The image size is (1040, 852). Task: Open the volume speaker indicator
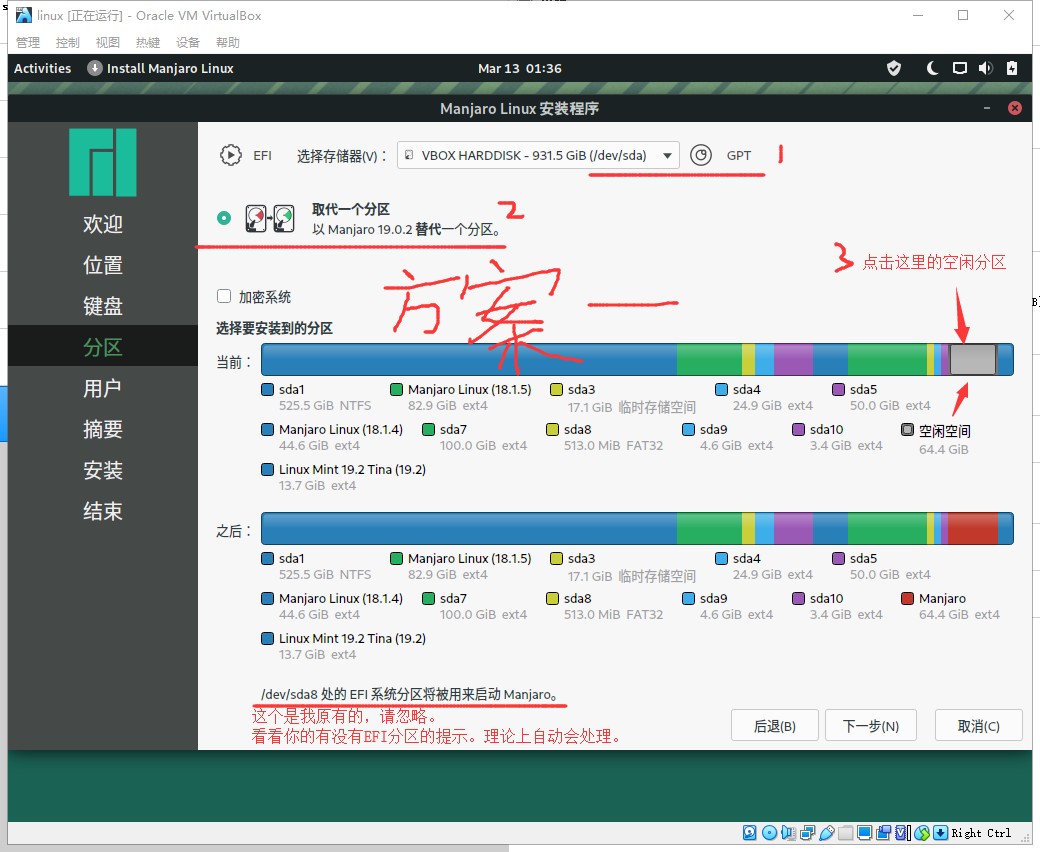click(985, 68)
